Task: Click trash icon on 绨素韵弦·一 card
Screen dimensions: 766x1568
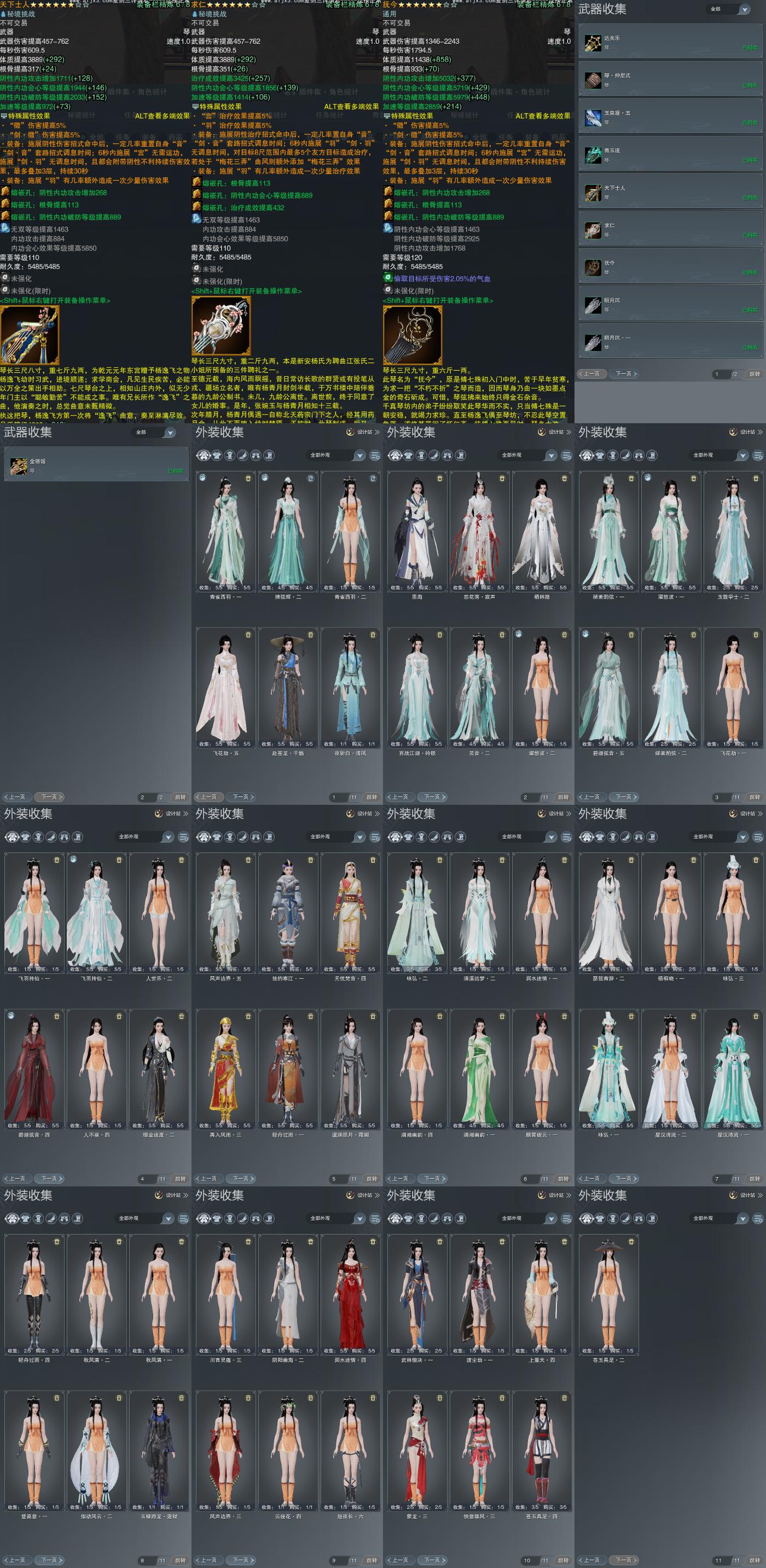Action: (x=631, y=479)
